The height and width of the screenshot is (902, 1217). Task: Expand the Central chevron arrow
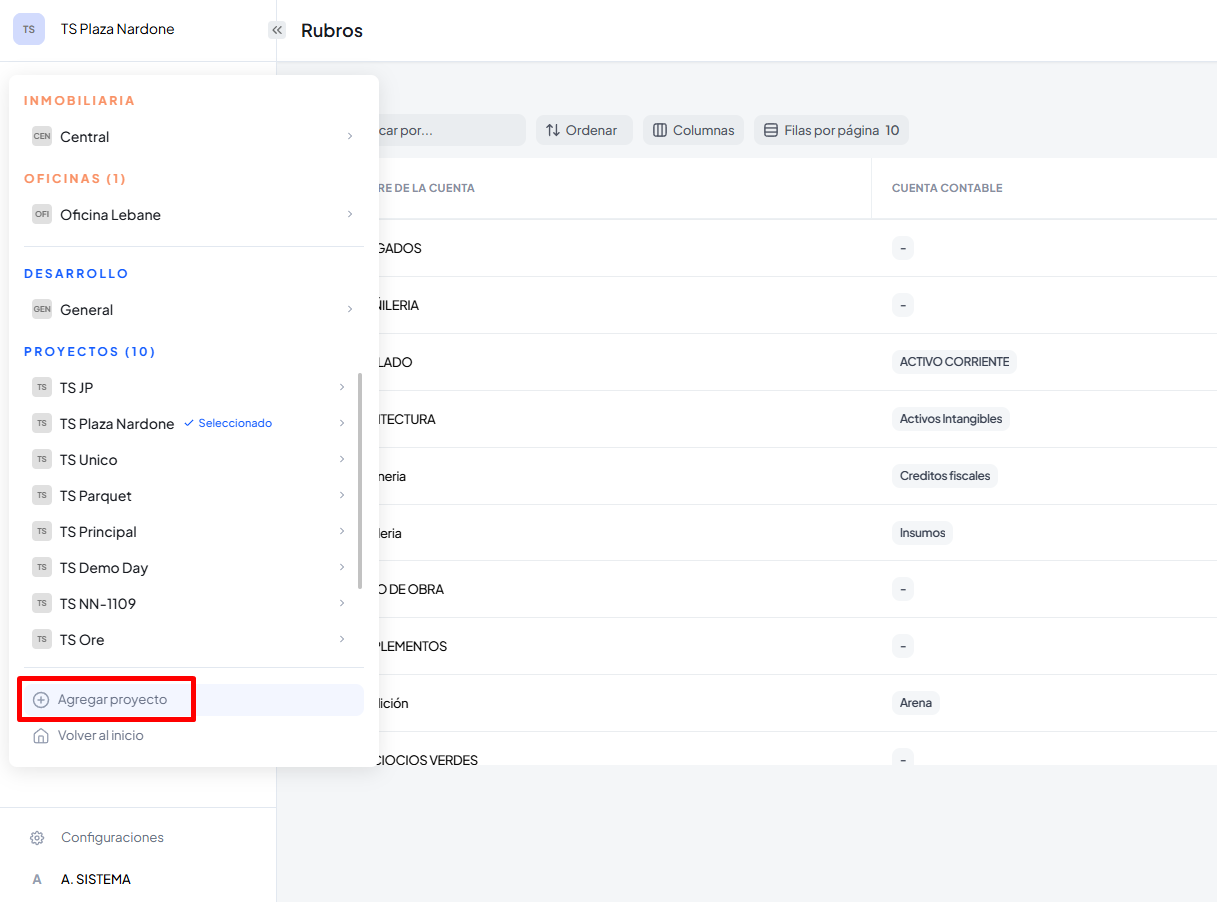tap(349, 136)
